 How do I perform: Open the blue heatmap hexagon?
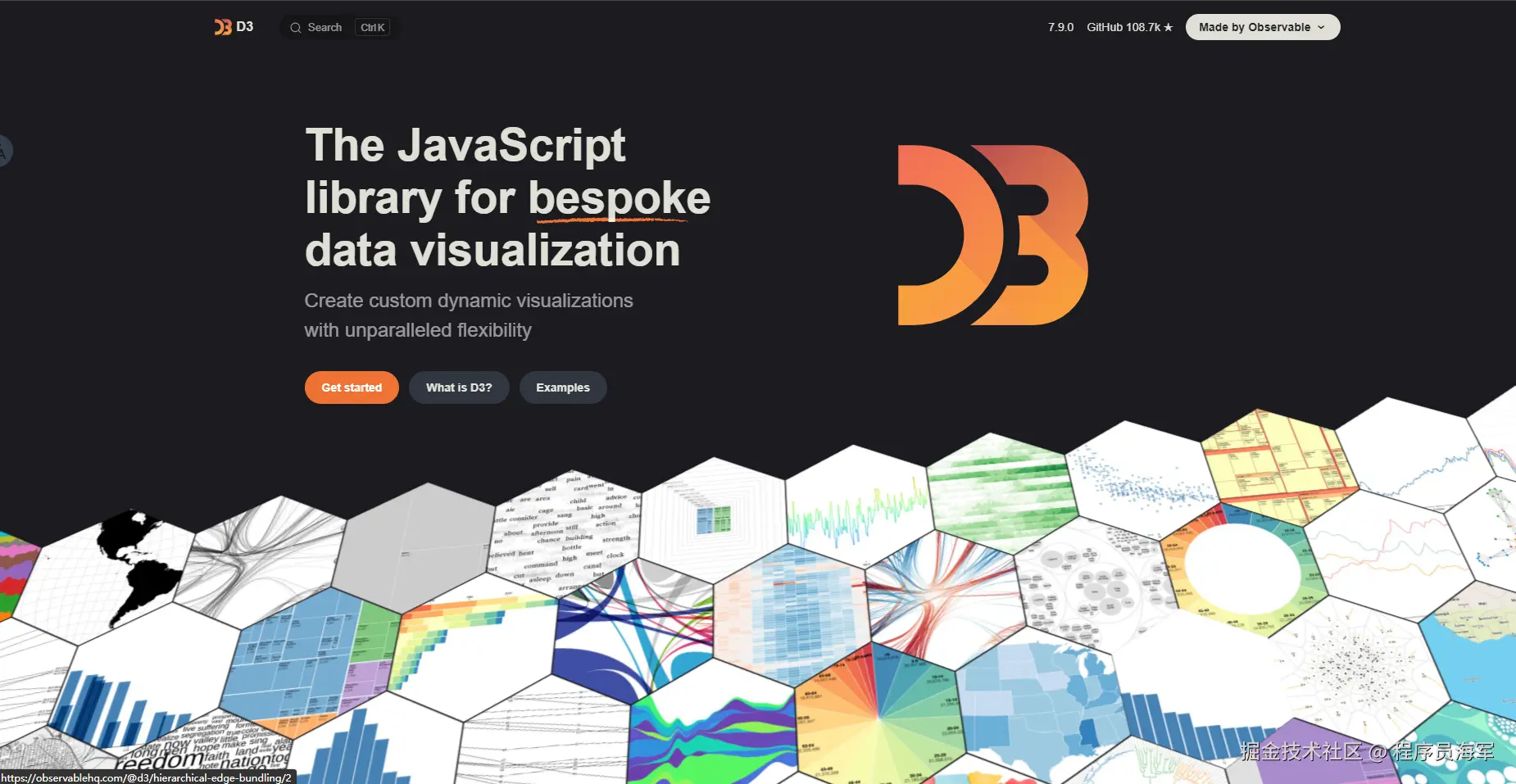791,614
